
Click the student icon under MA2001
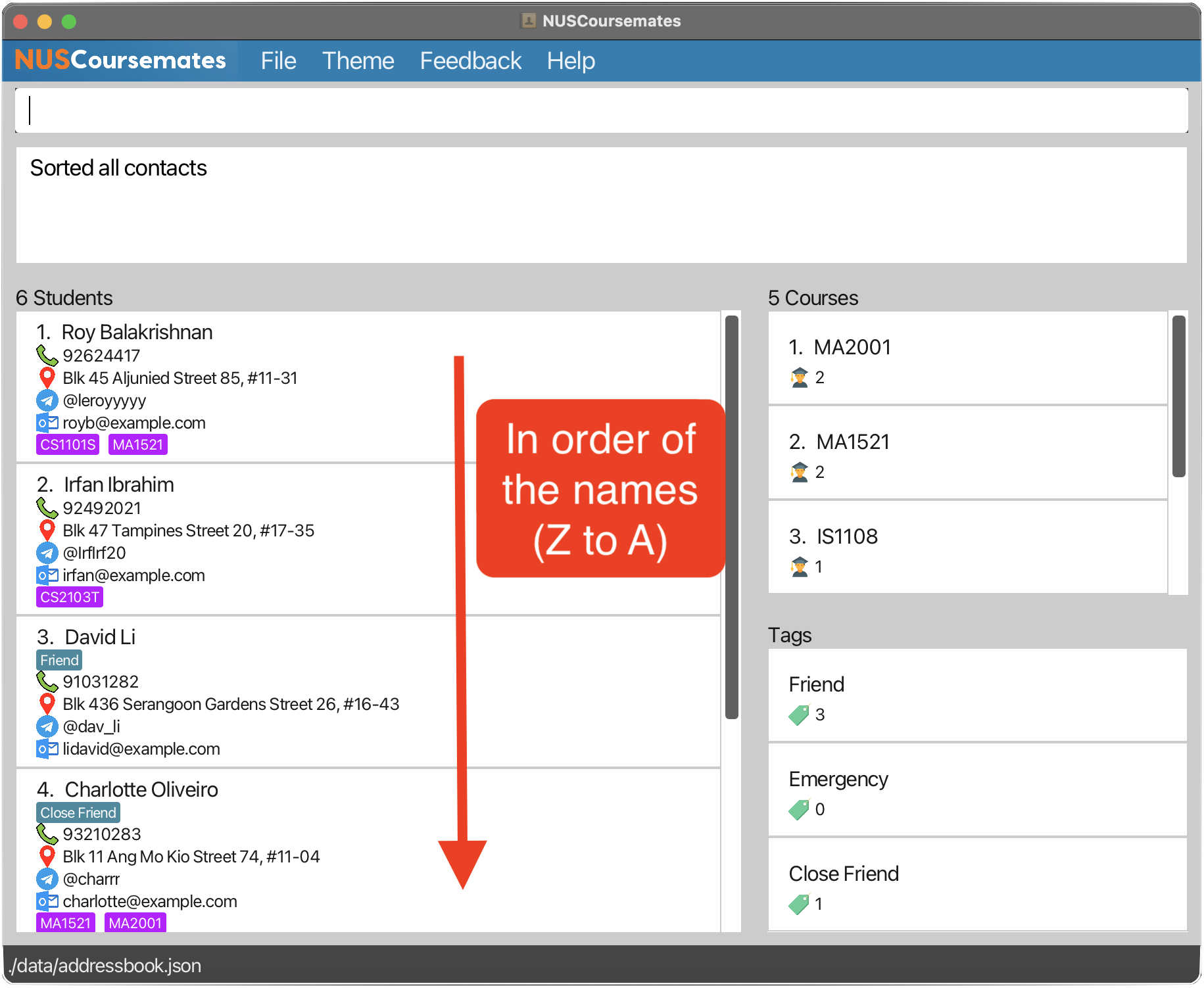799,377
